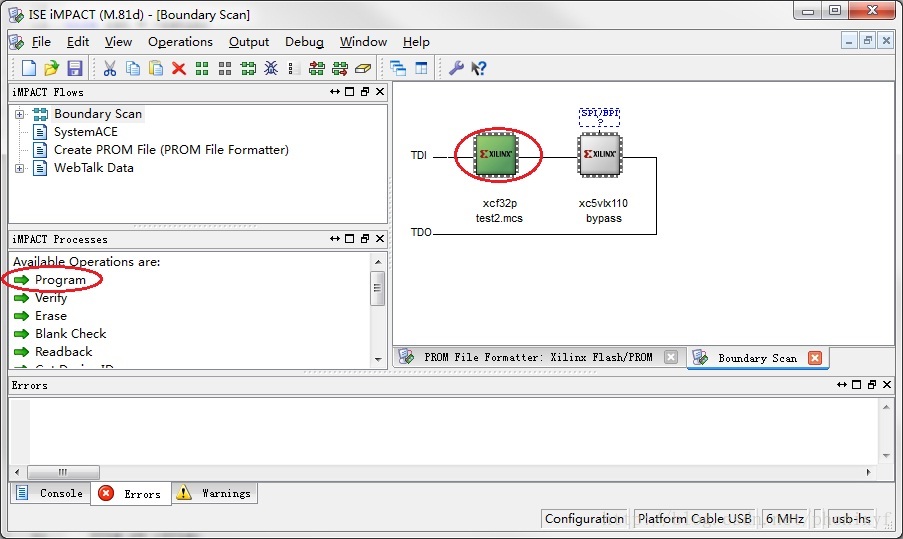Close the Boundary Scan tab
Screen dimensions: 903x539
pyautogui.click(x=815, y=358)
